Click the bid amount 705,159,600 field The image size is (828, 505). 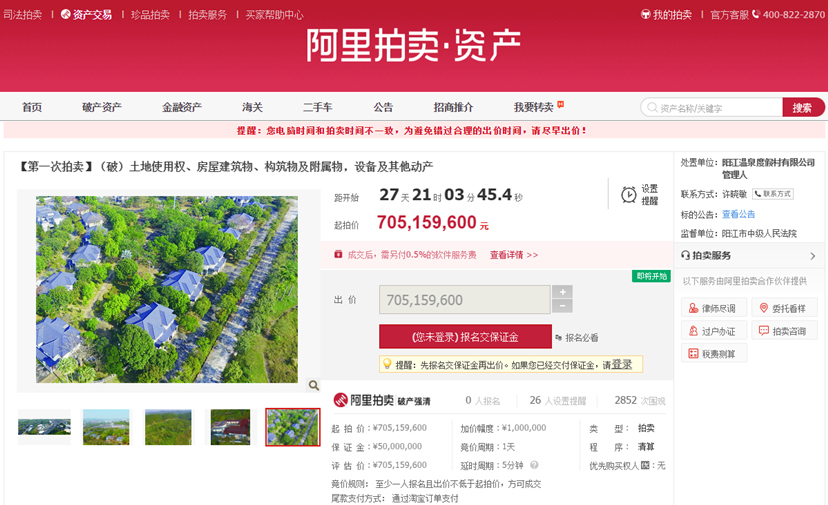point(465,300)
